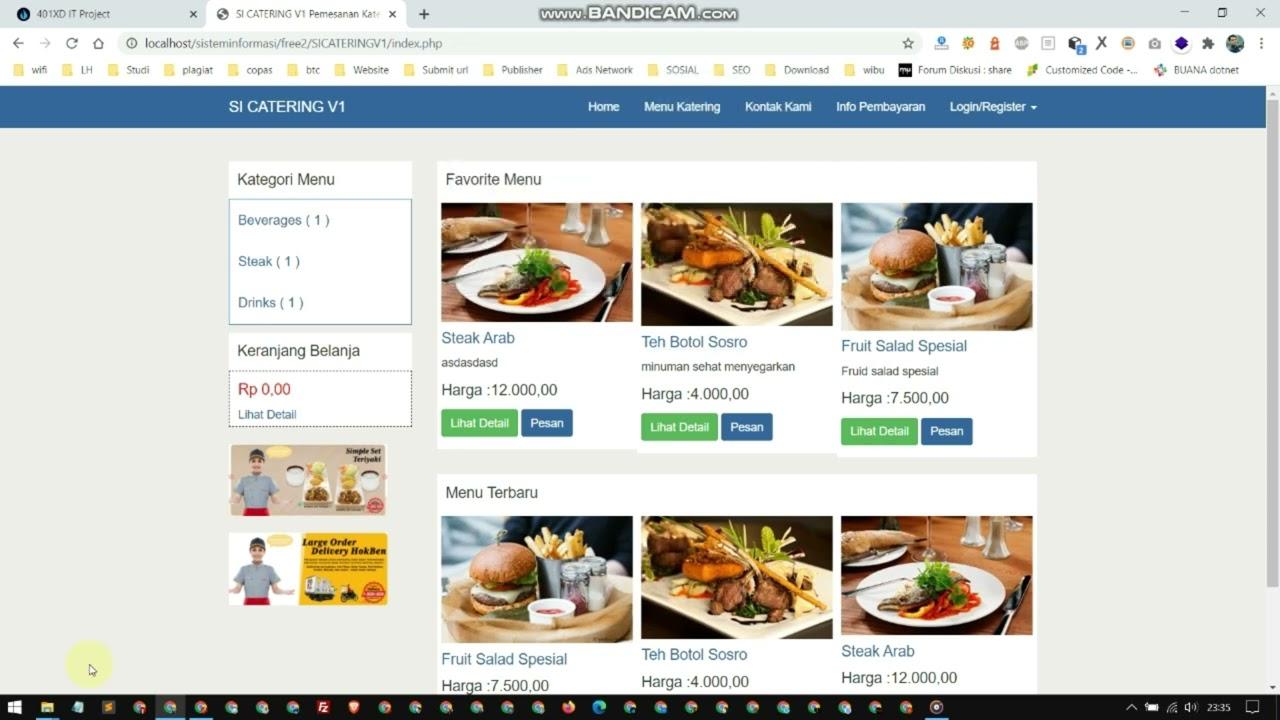
Task: Click the SI CATERING V1 brand link
Action: [x=287, y=107]
